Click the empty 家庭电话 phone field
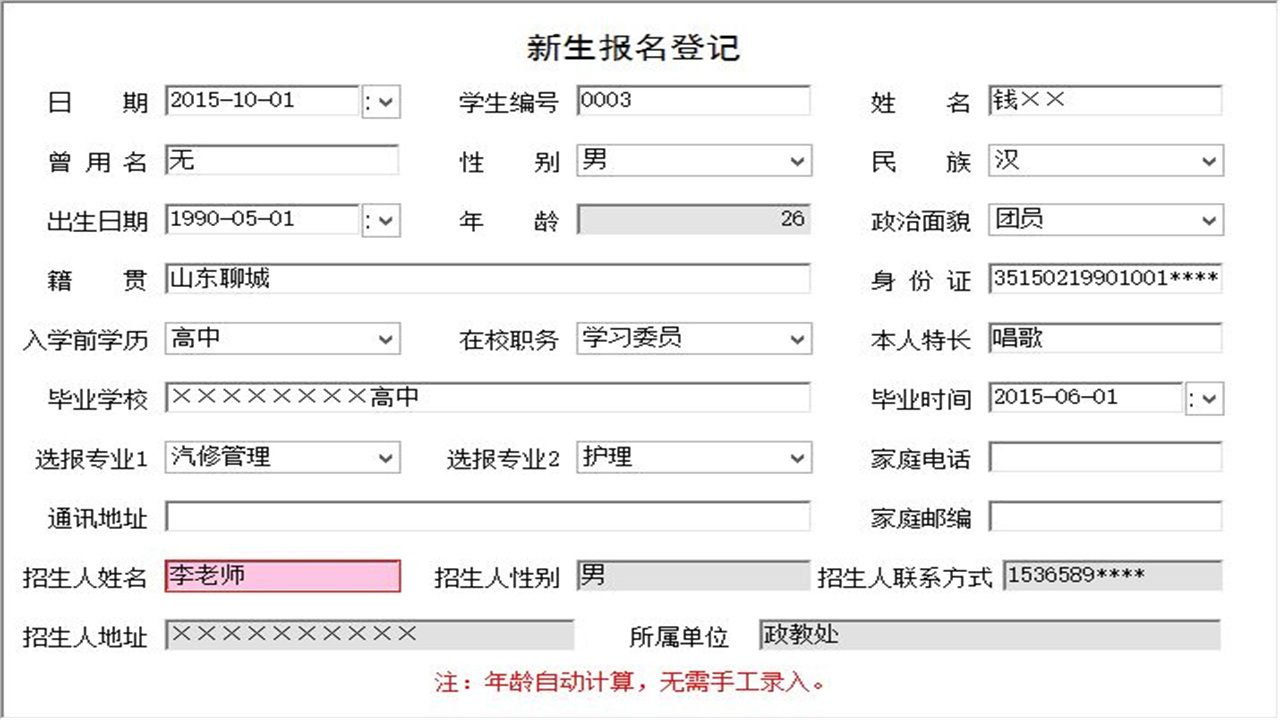This screenshot has width=1280, height=720. pyautogui.click(x=1103, y=457)
